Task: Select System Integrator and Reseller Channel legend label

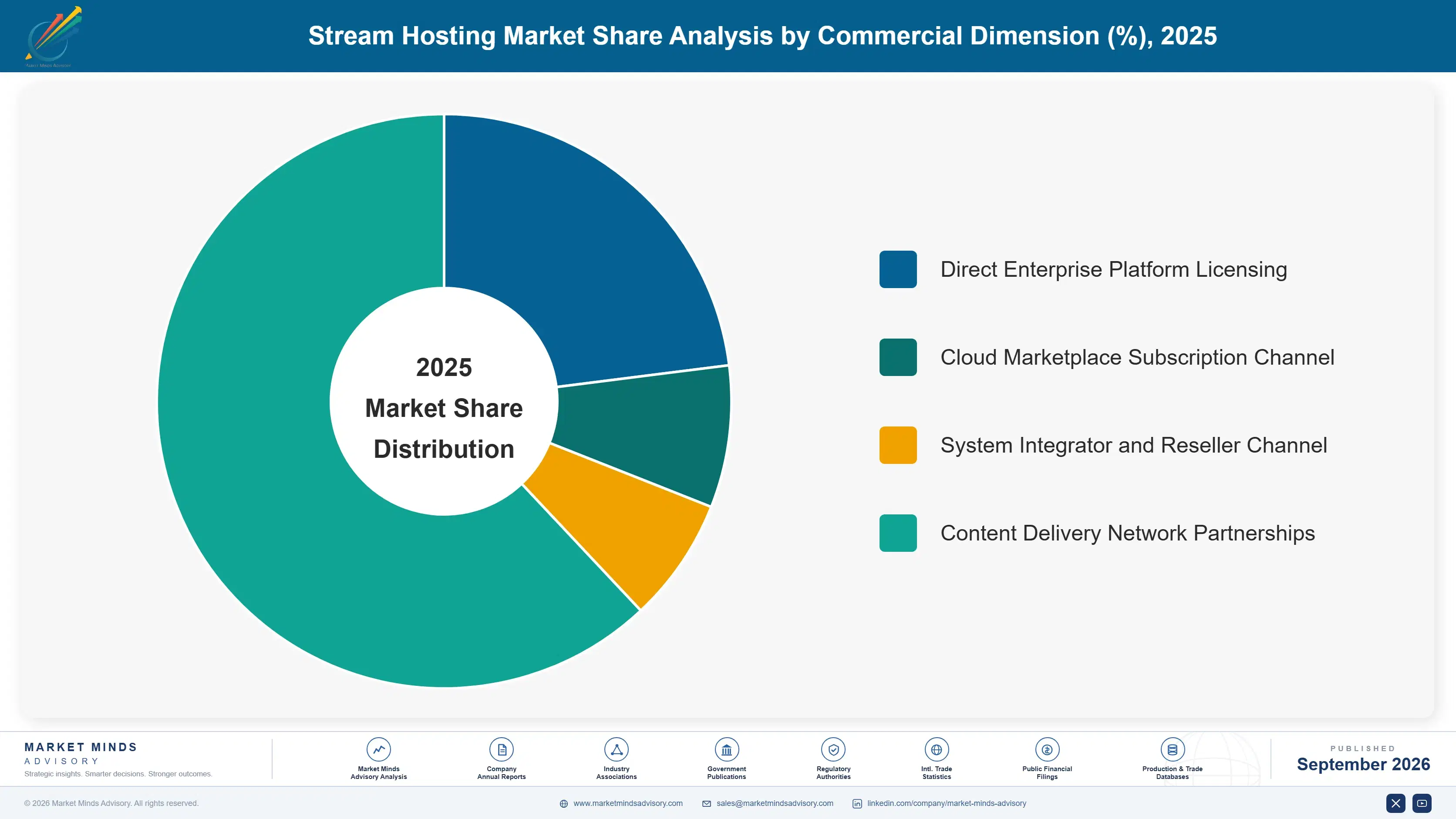Action: (x=1133, y=445)
